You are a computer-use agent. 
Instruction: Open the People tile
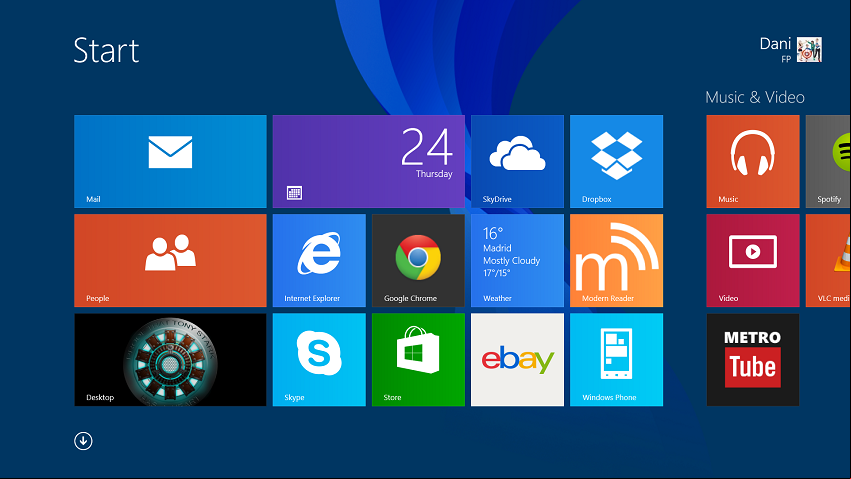tap(170, 260)
